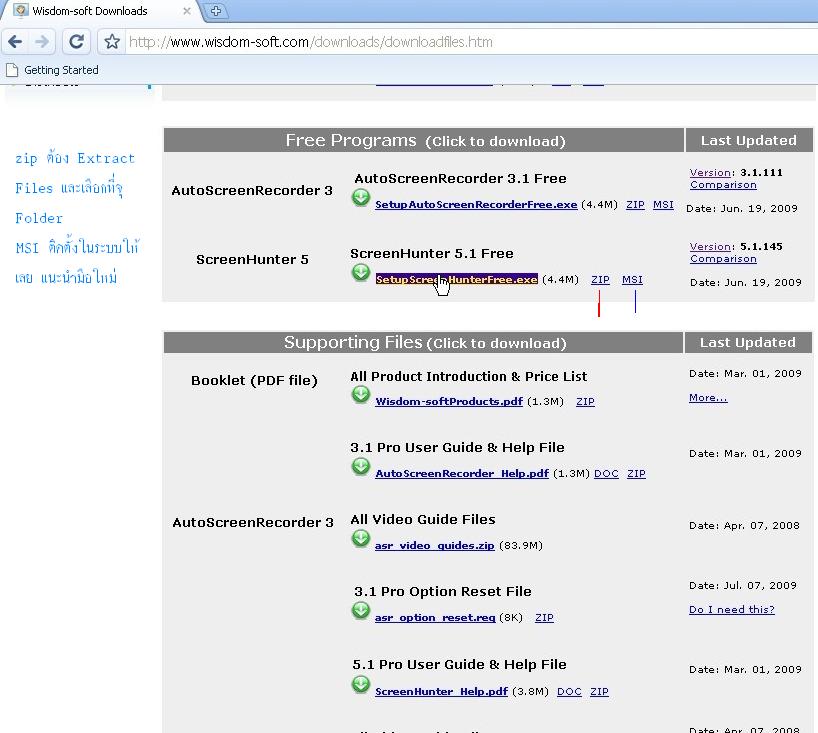Viewport: 818px width, 733px height.
Task: Click the 'Date: Jul. 07, 2009' text
Action: pyautogui.click(x=742, y=585)
